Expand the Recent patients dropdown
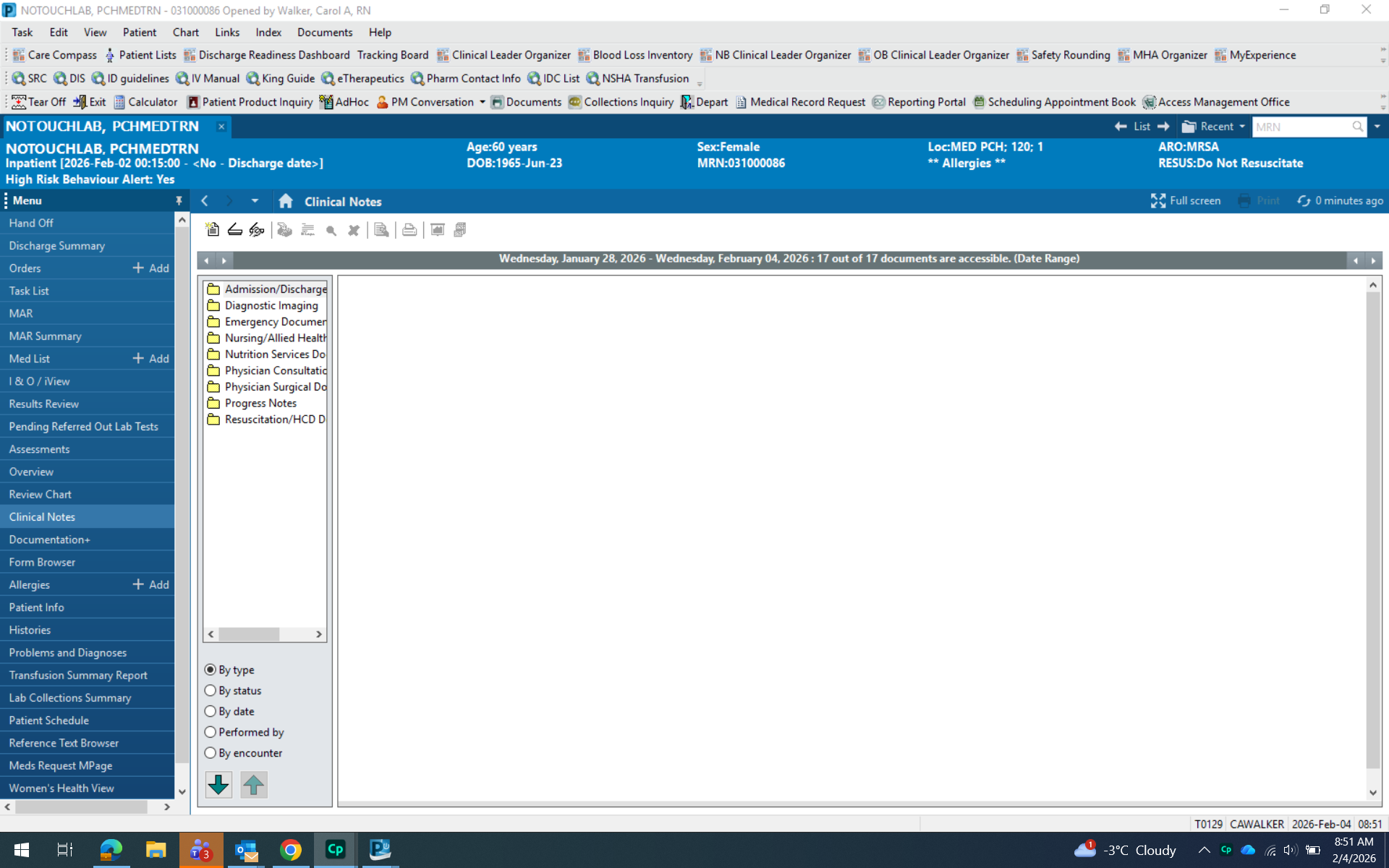The height and width of the screenshot is (868, 1389). [1242, 127]
